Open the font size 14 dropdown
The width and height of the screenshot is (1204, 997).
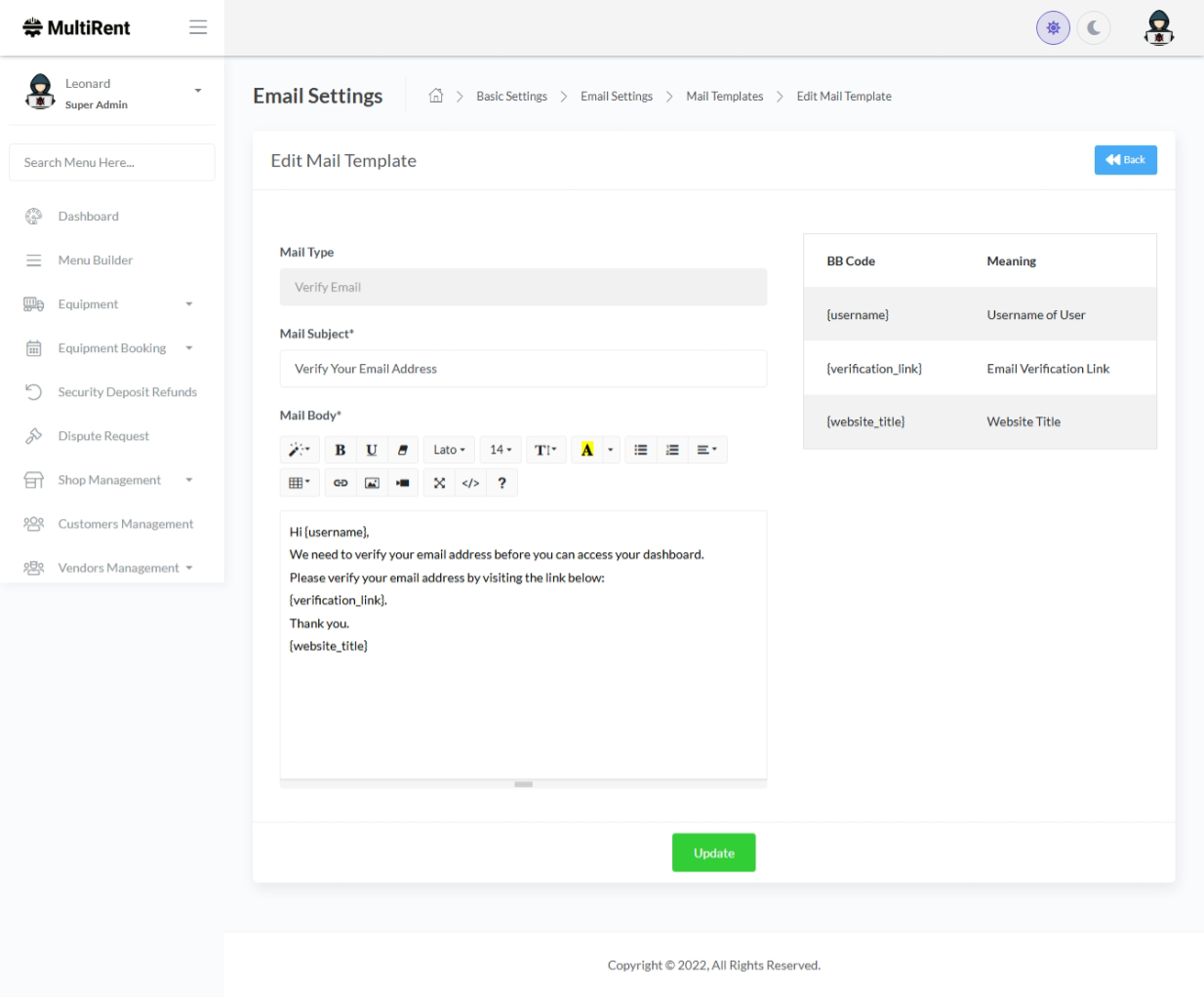tap(501, 450)
